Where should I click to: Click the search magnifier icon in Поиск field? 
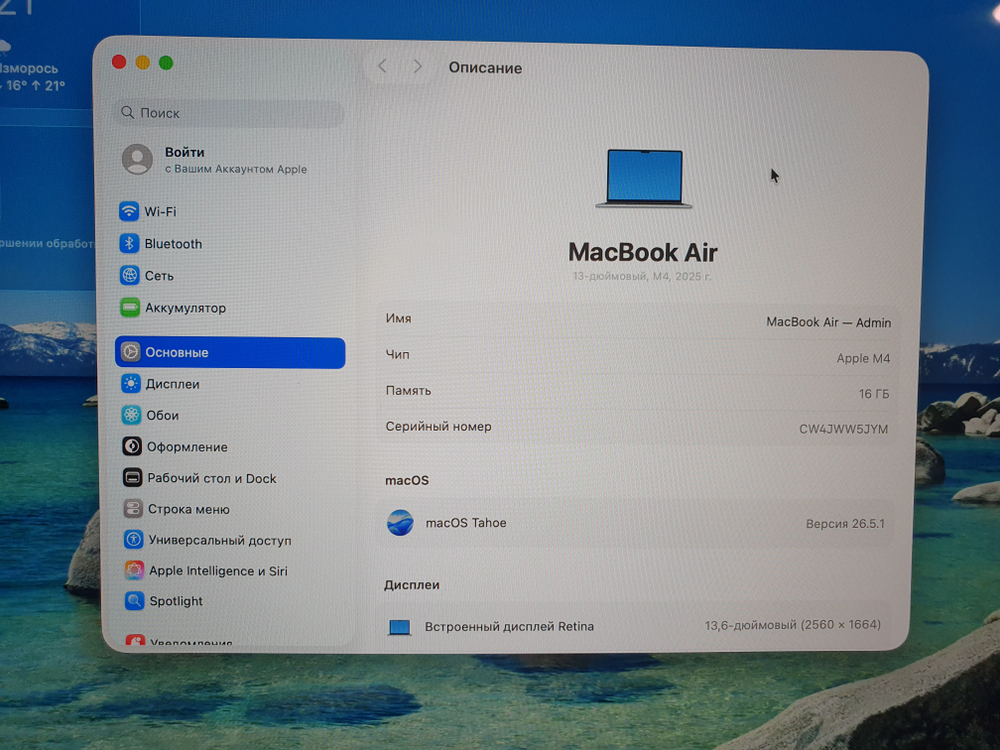[x=128, y=112]
